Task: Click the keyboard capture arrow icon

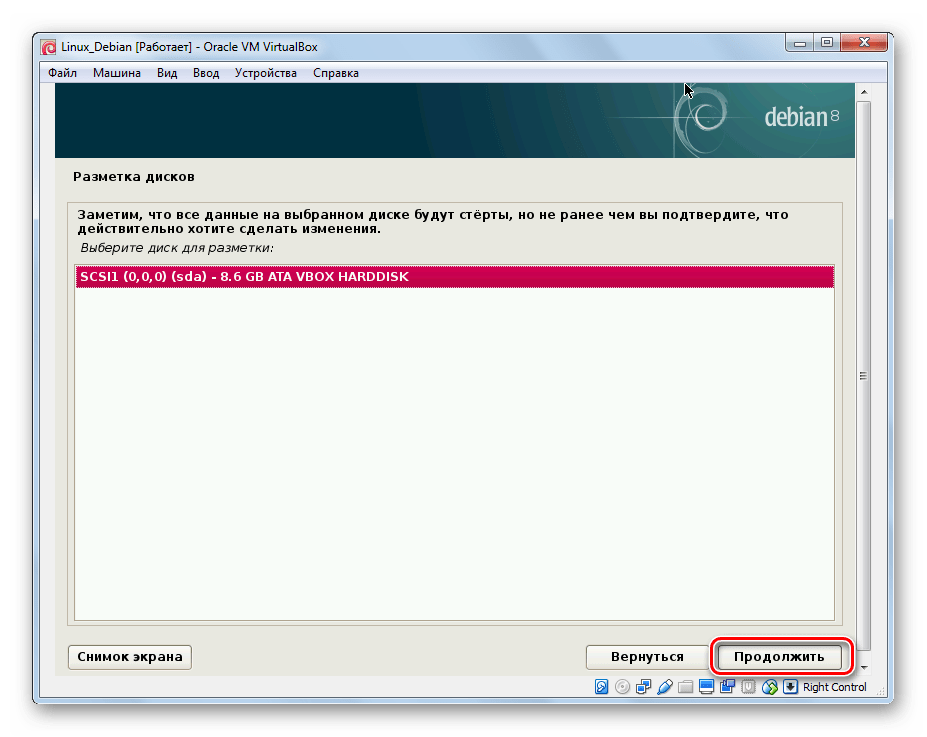Action: pyautogui.click(x=790, y=687)
